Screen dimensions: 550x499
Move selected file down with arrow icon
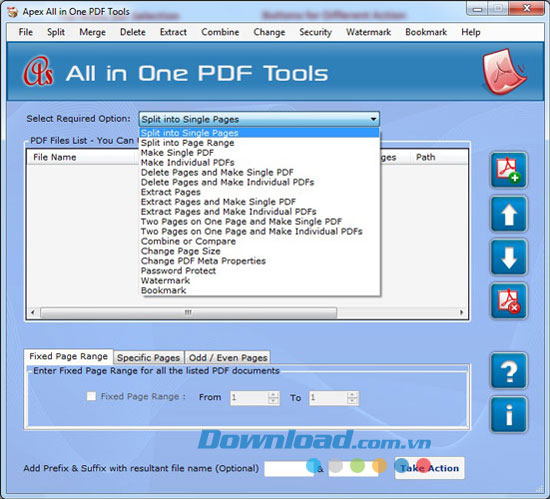[508, 257]
